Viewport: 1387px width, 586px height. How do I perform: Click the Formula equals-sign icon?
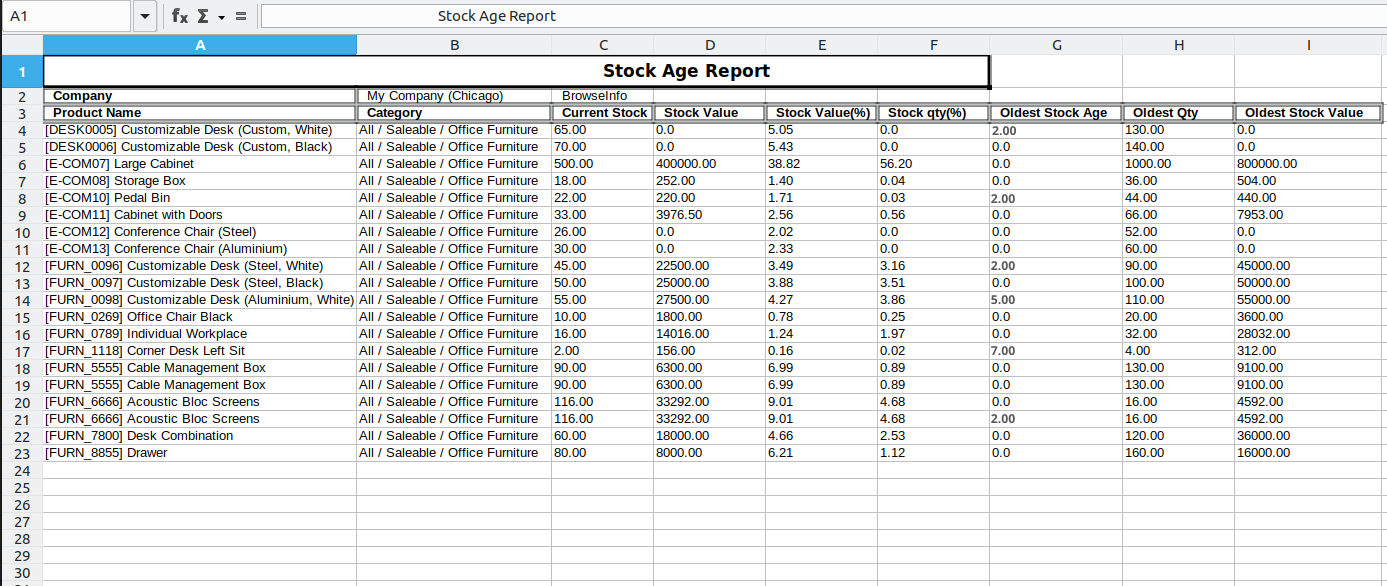click(x=241, y=16)
